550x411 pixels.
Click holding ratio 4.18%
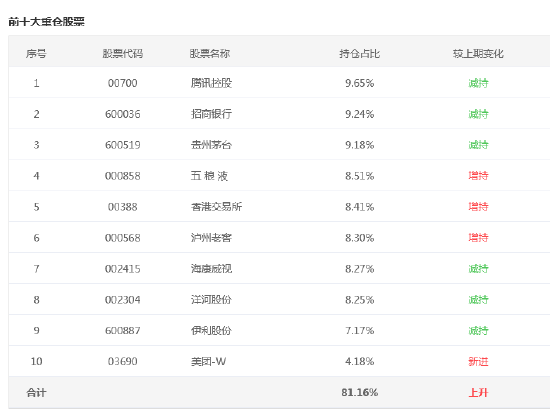point(360,361)
